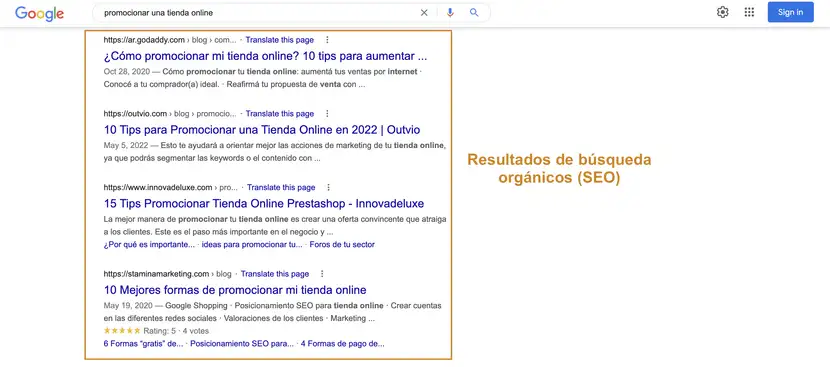Start voice search with the microphone icon

click(450, 13)
